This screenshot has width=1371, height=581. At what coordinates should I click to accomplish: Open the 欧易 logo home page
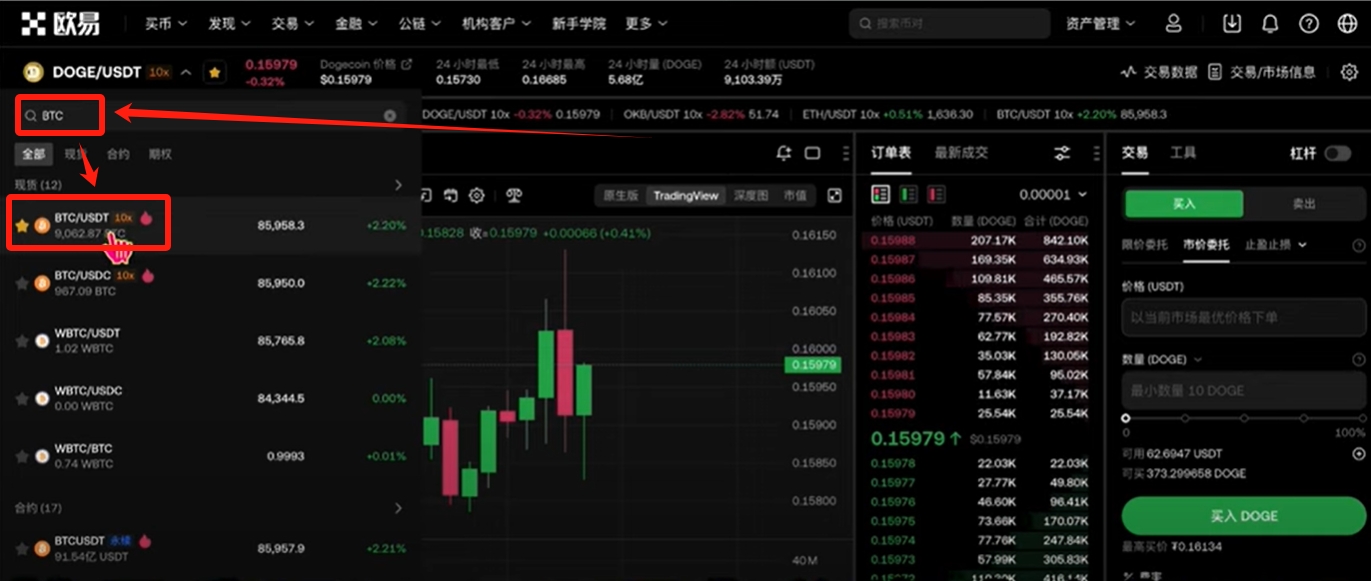[60, 23]
